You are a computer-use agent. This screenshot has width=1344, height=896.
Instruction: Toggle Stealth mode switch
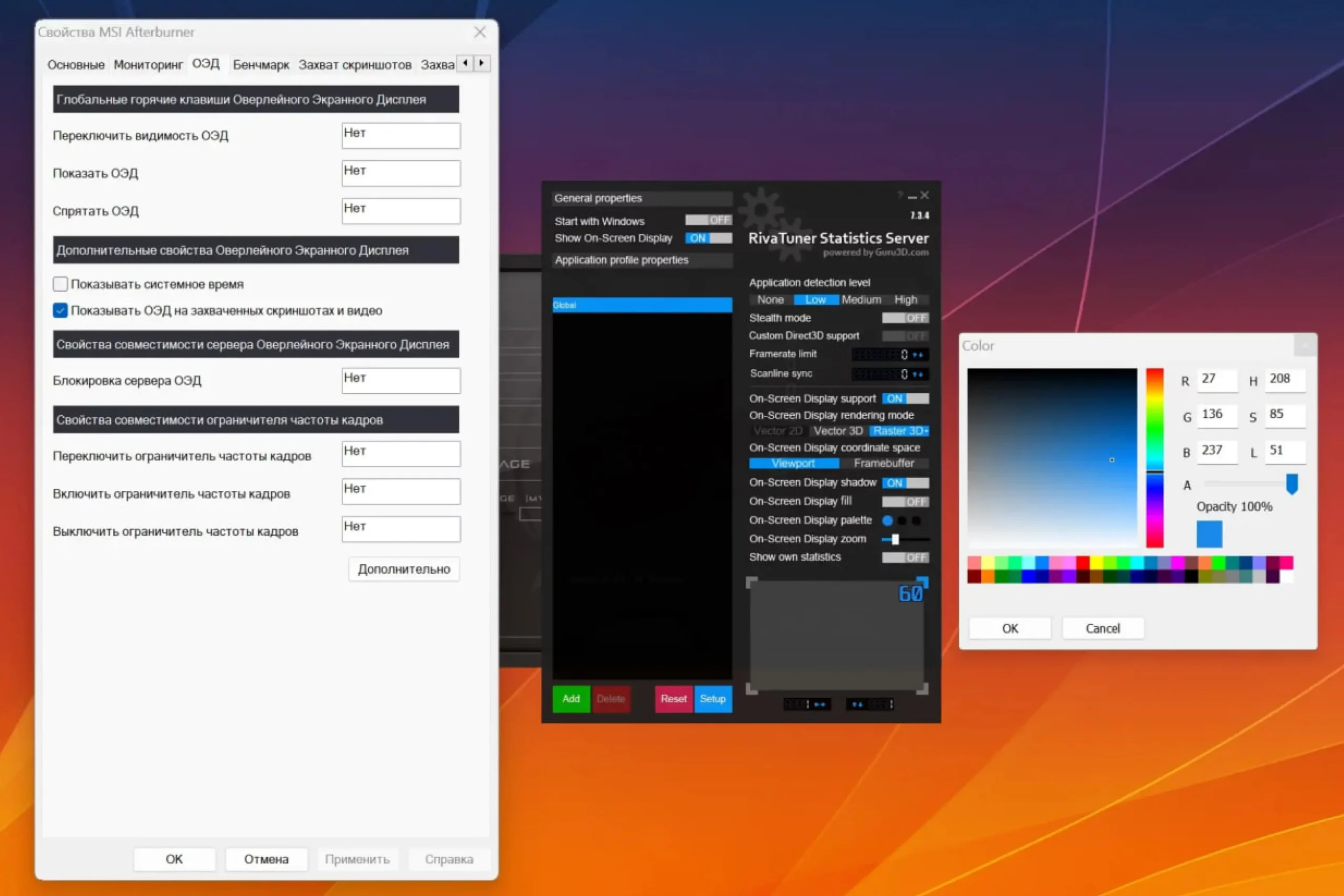905,318
